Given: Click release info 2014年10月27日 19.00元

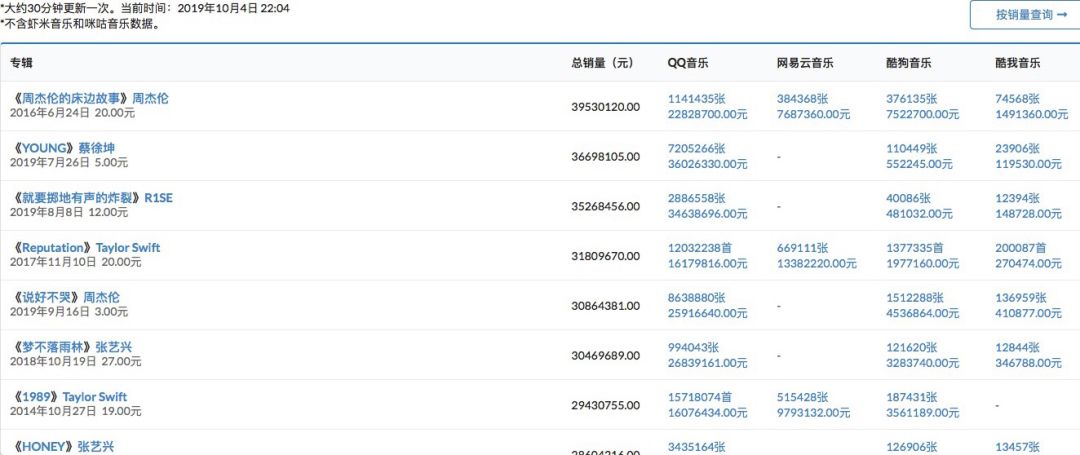Looking at the screenshot, I should coord(76,411).
